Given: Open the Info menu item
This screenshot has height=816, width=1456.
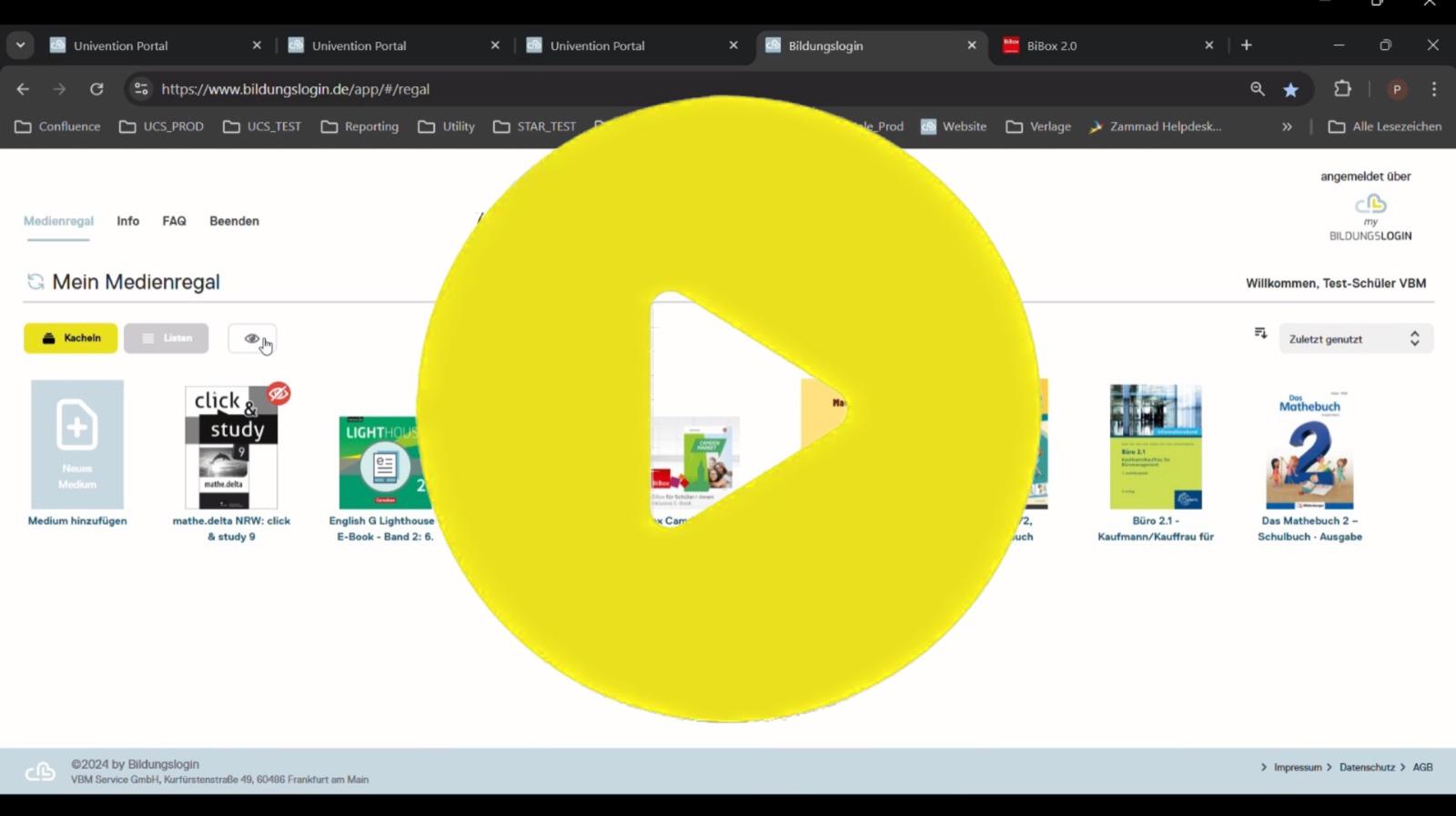Looking at the screenshot, I should [x=127, y=221].
